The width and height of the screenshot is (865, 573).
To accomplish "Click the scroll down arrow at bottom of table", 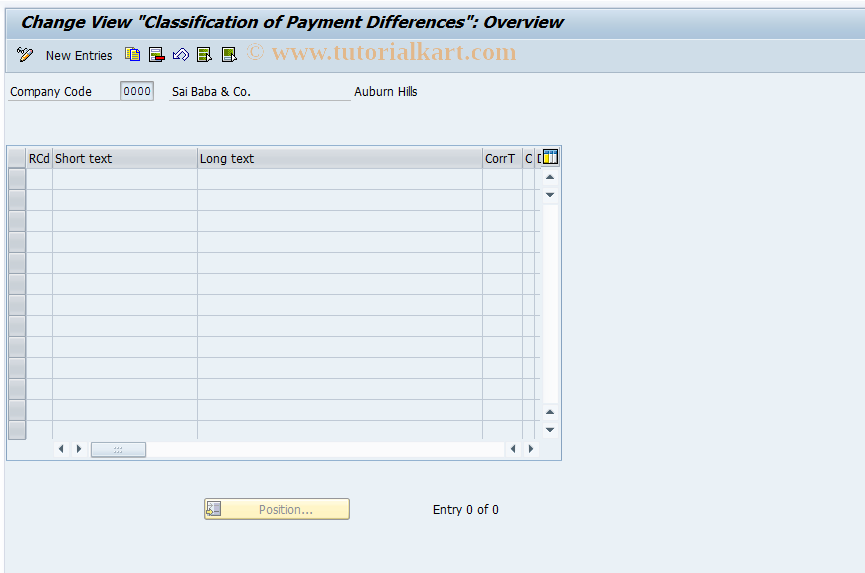I will 550,429.
